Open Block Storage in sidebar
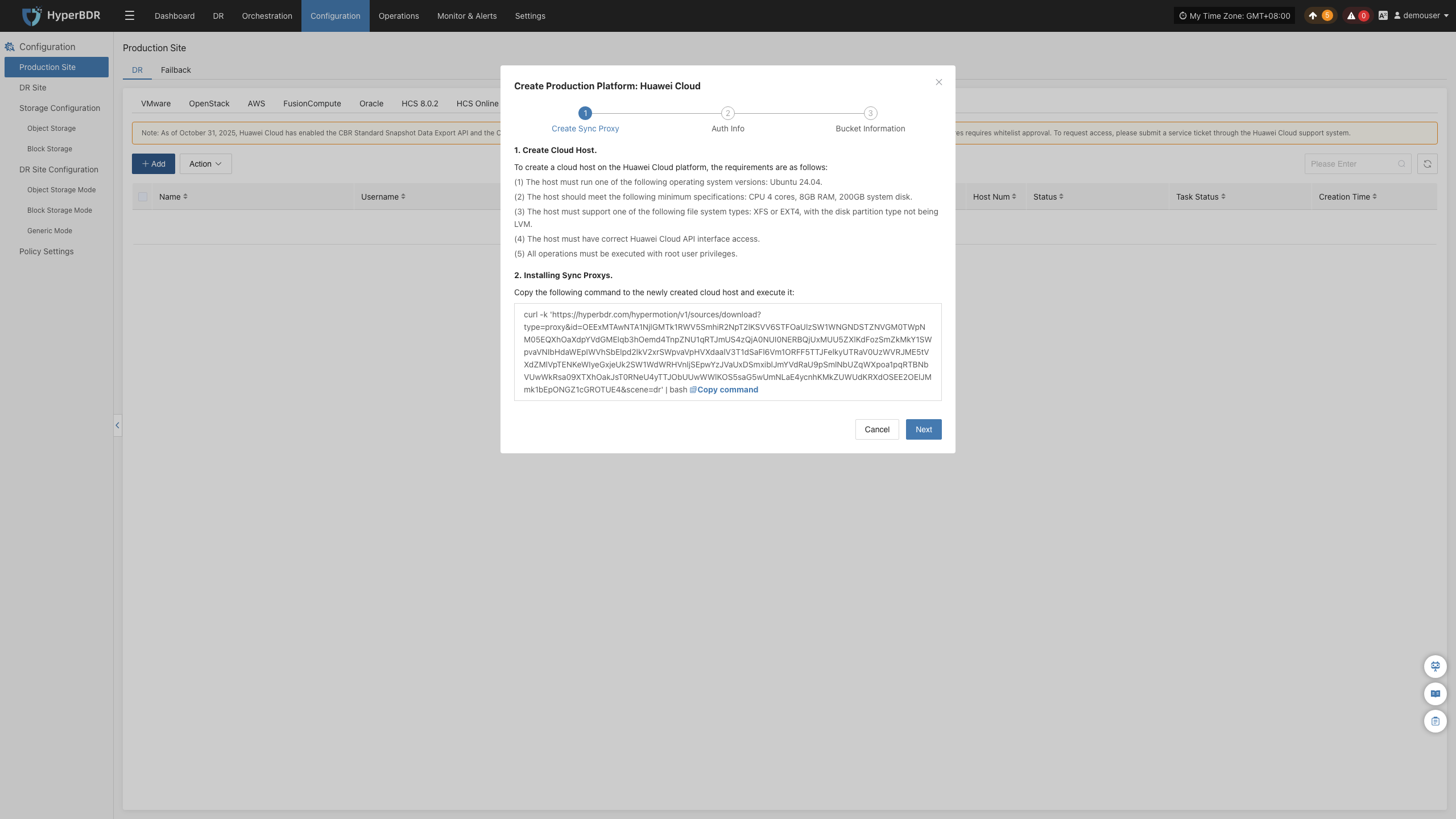 pyautogui.click(x=56, y=149)
